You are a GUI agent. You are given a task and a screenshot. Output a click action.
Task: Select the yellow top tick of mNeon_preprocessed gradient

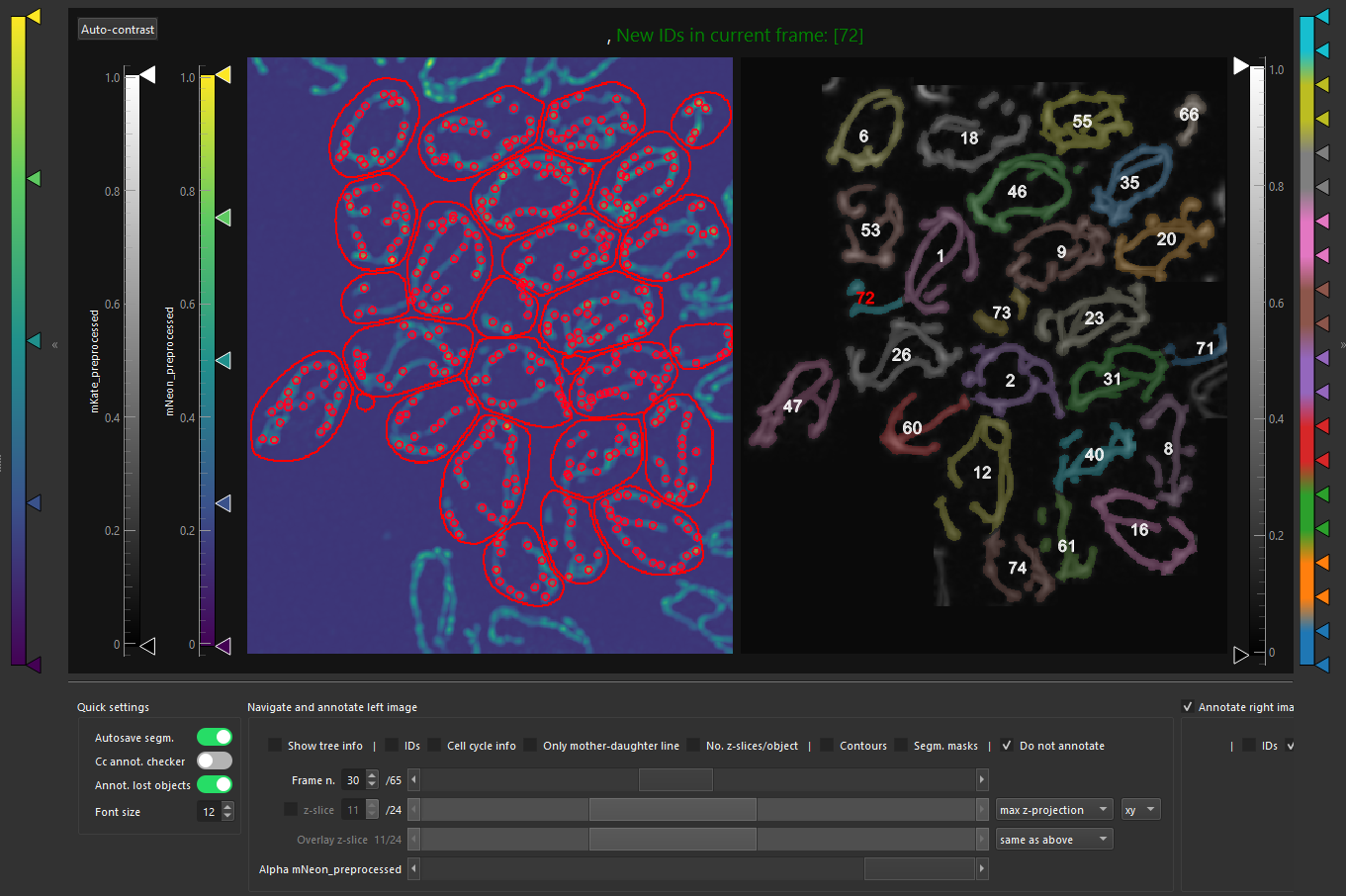(x=223, y=75)
